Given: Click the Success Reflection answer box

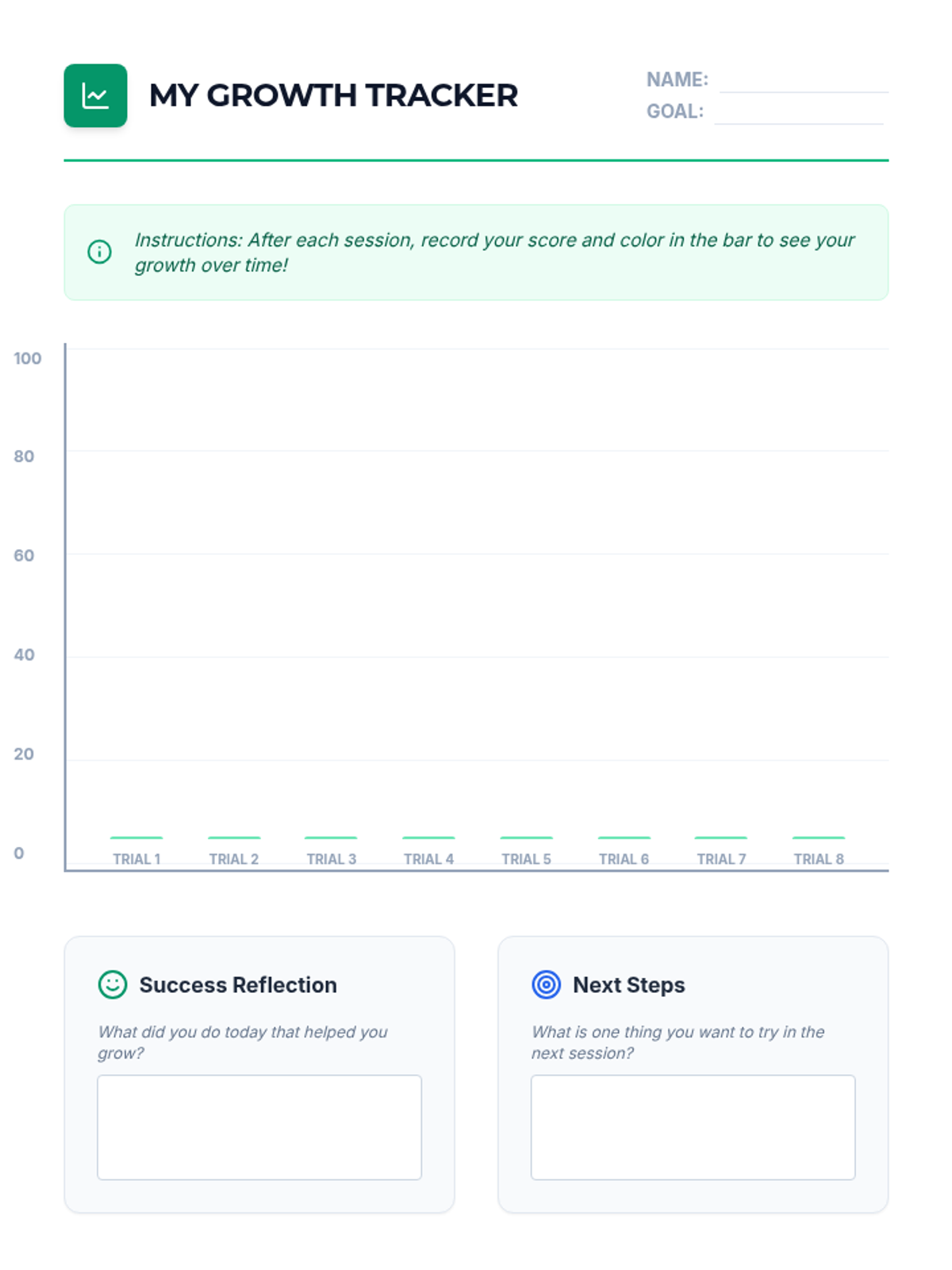Looking at the screenshot, I should click(x=259, y=1127).
